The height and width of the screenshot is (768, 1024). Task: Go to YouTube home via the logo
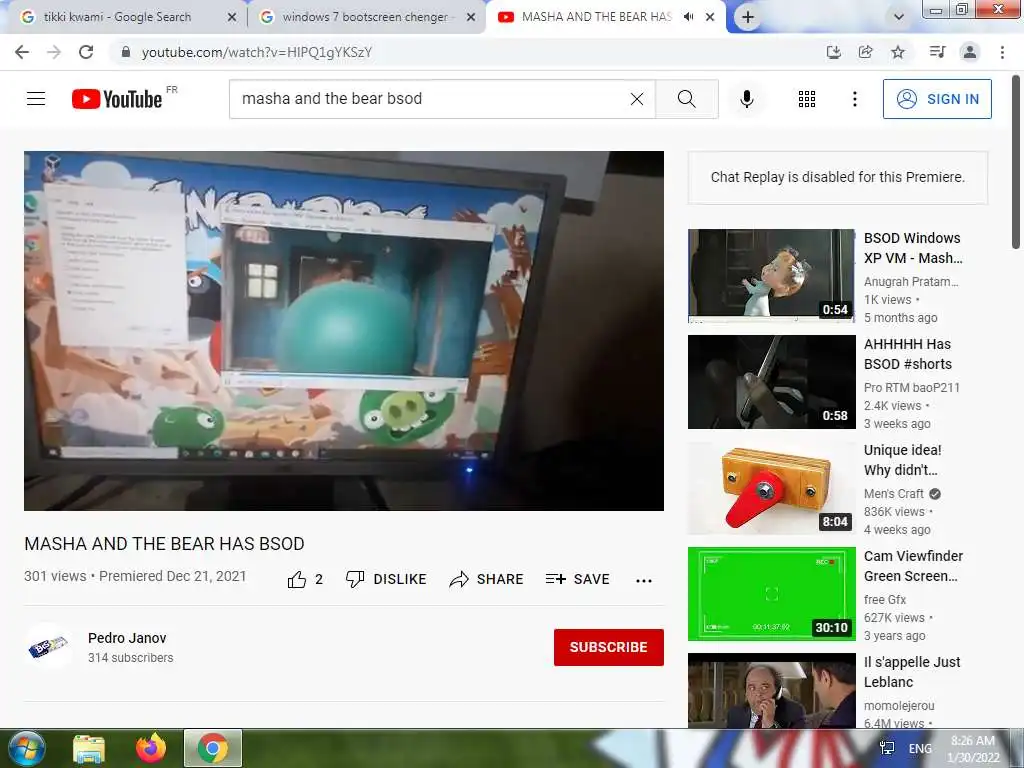pyautogui.click(x=118, y=99)
